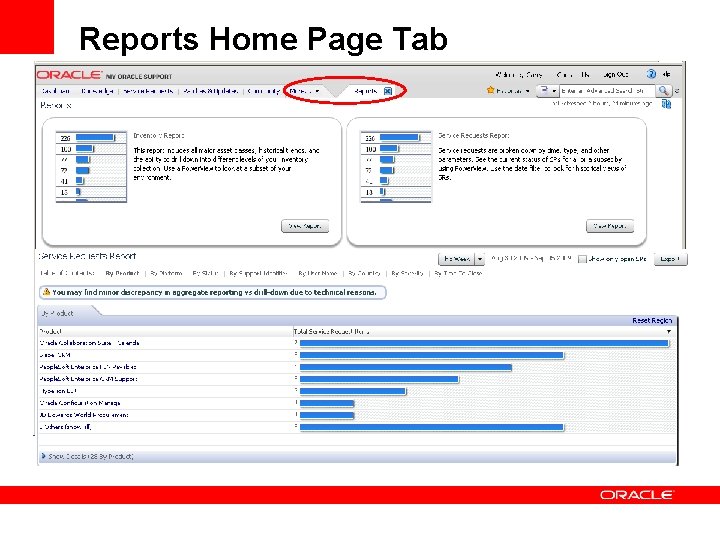
Task: Click the advanced search input field
Action: pyautogui.click(x=607, y=91)
